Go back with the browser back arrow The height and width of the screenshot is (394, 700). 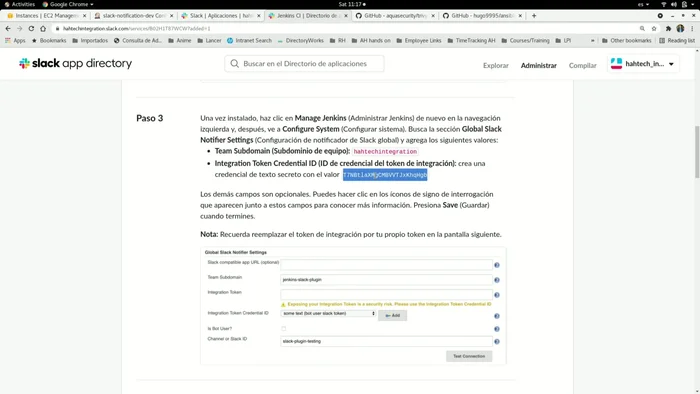pos(8,28)
